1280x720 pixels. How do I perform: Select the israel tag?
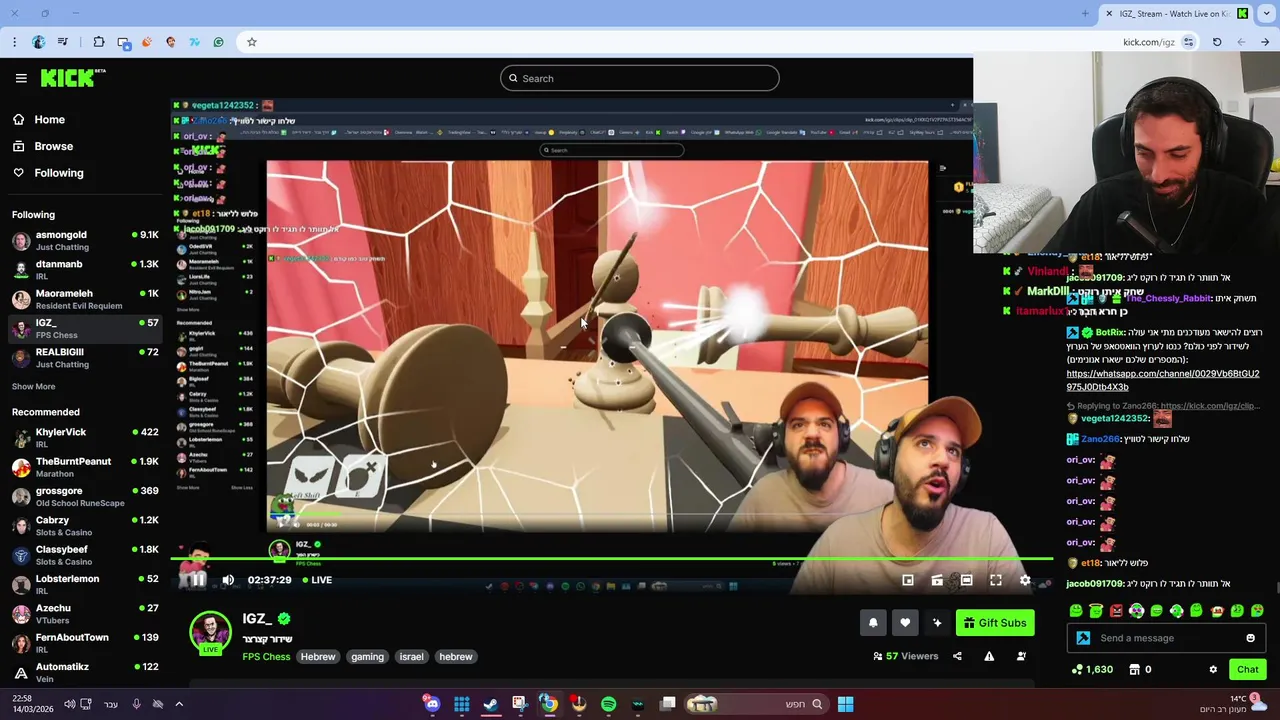click(411, 657)
